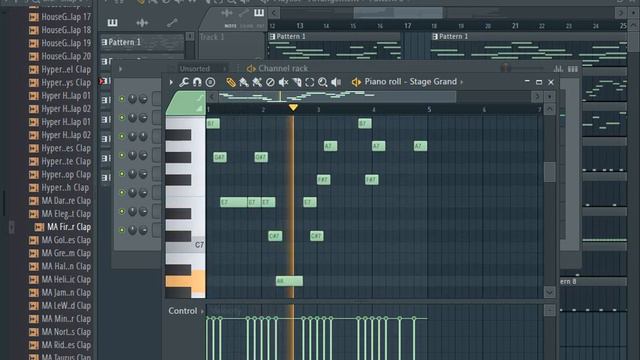Image resolution: width=640 pixels, height=360 pixels.
Task: Toggle the step sequencer bars icon in Channel rack
Action: tap(573, 69)
